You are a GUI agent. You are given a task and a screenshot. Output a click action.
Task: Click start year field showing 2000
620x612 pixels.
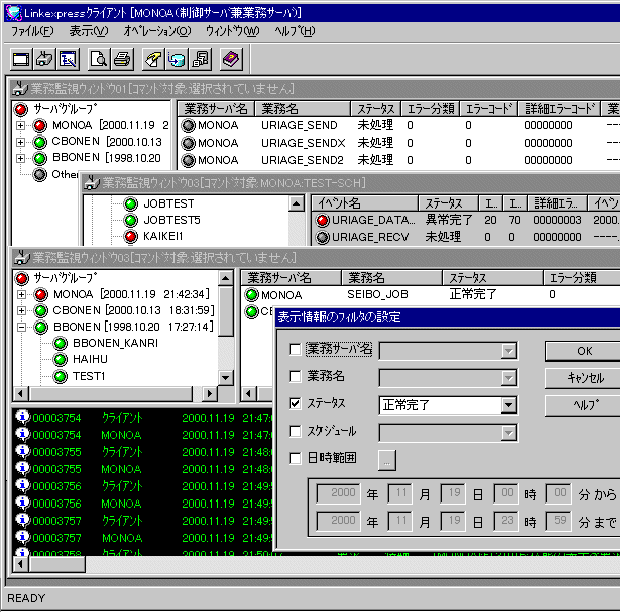[x=338, y=493]
